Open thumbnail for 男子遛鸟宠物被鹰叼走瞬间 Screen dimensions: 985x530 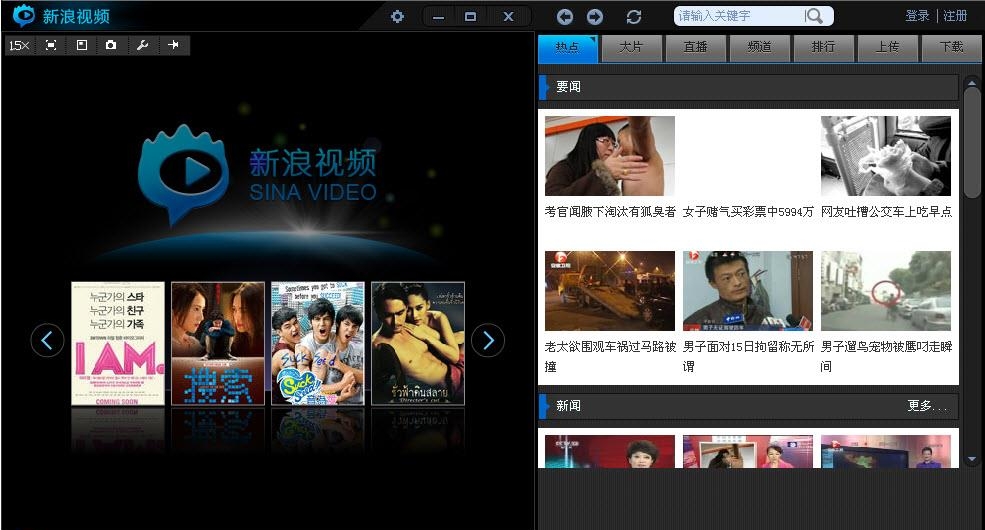point(886,291)
